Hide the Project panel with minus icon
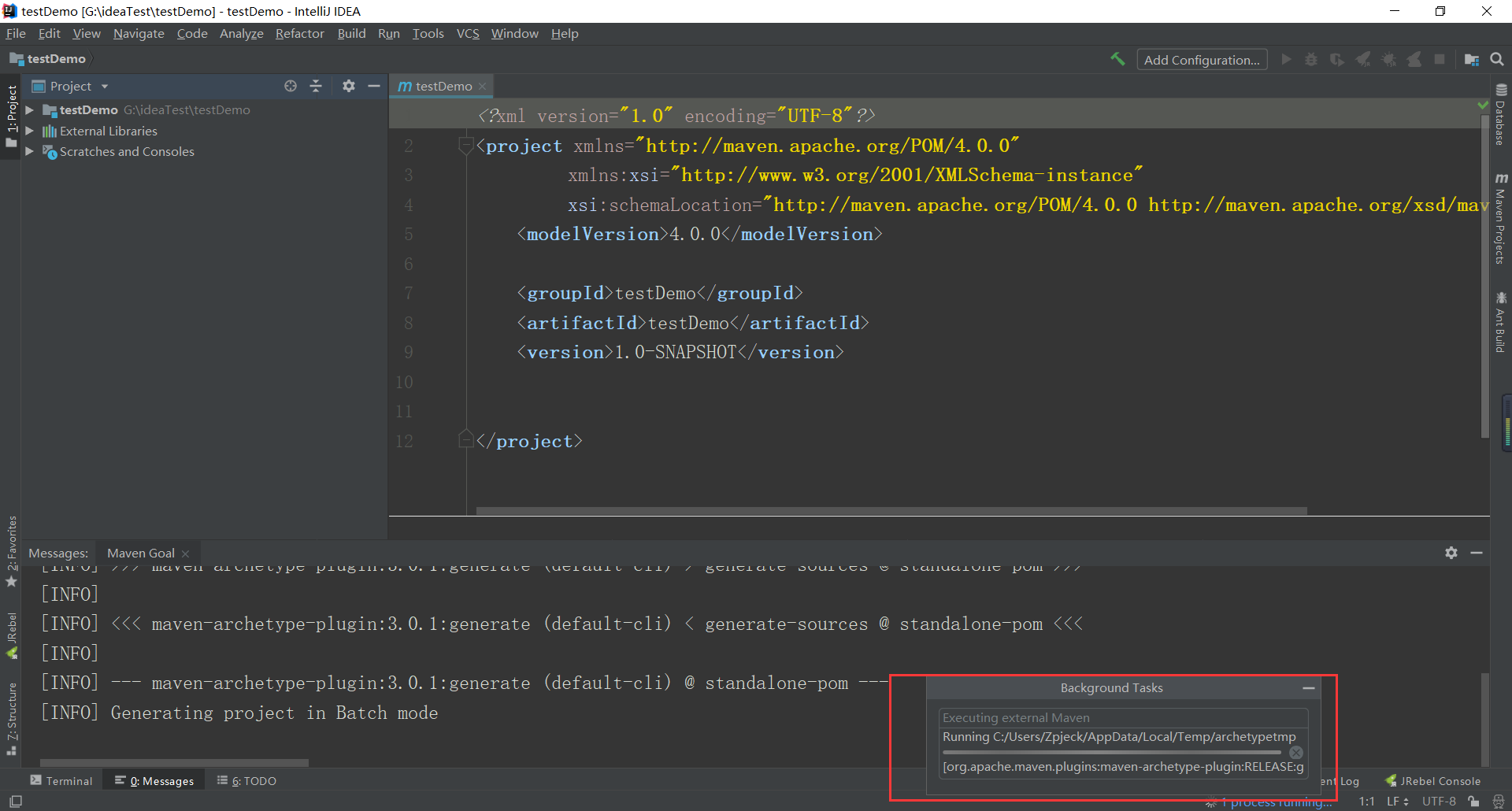Viewport: 1512px width, 811px height. [374, 86]
